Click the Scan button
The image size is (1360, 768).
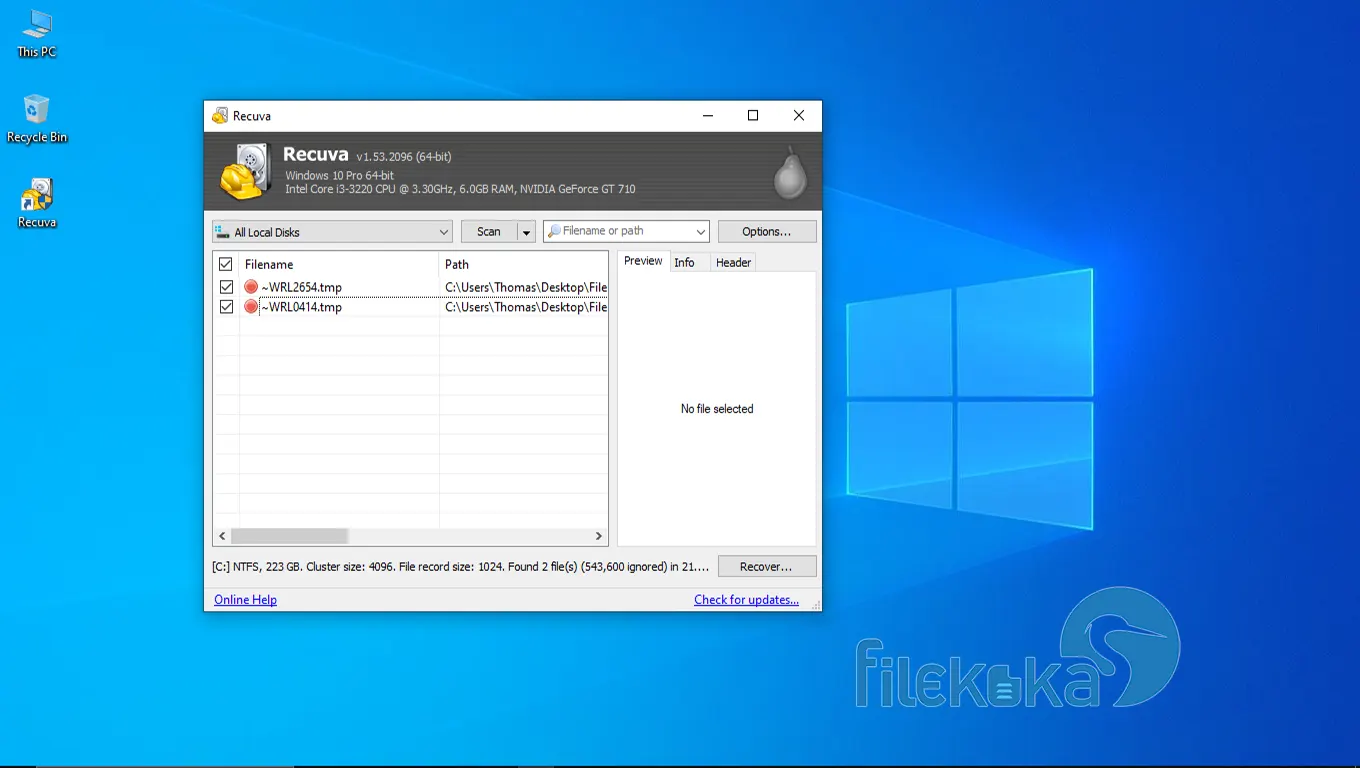488,232
